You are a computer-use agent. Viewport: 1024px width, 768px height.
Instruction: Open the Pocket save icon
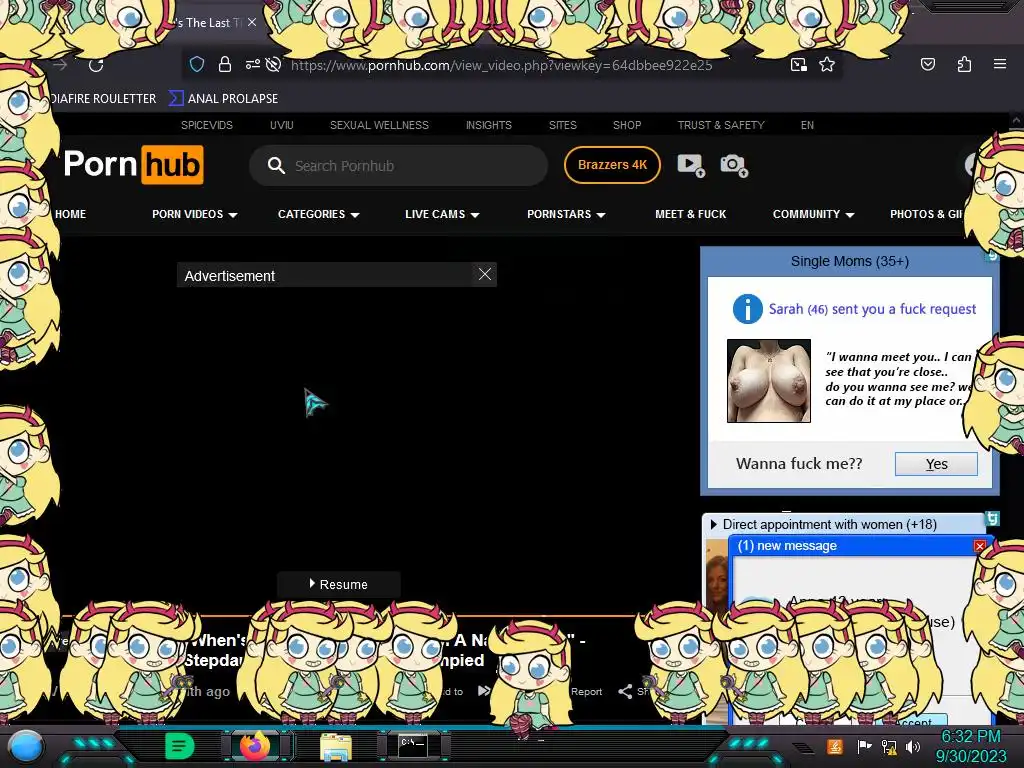coord(928,64)
